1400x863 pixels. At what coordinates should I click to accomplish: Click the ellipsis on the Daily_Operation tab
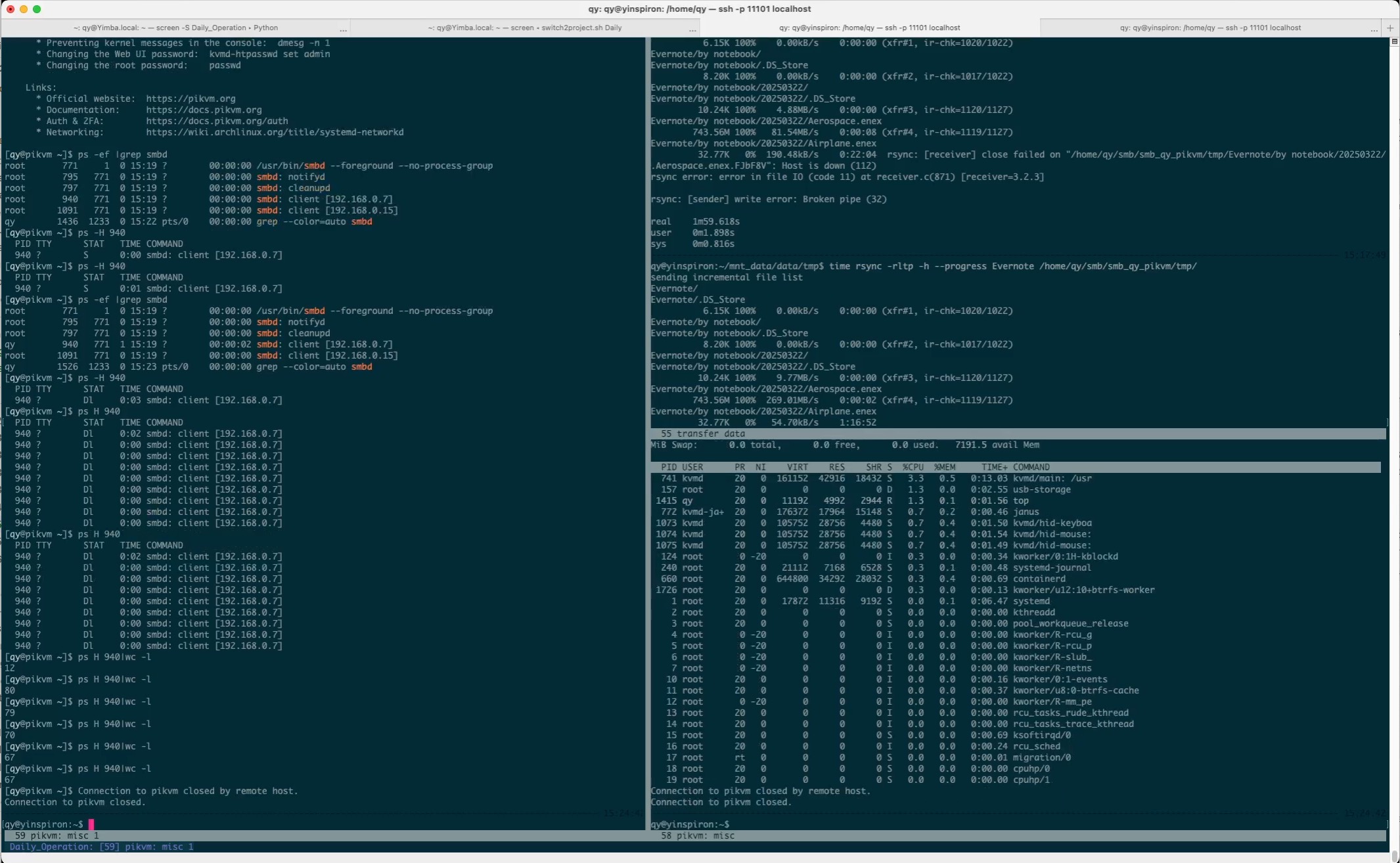[x=343, y=30]
